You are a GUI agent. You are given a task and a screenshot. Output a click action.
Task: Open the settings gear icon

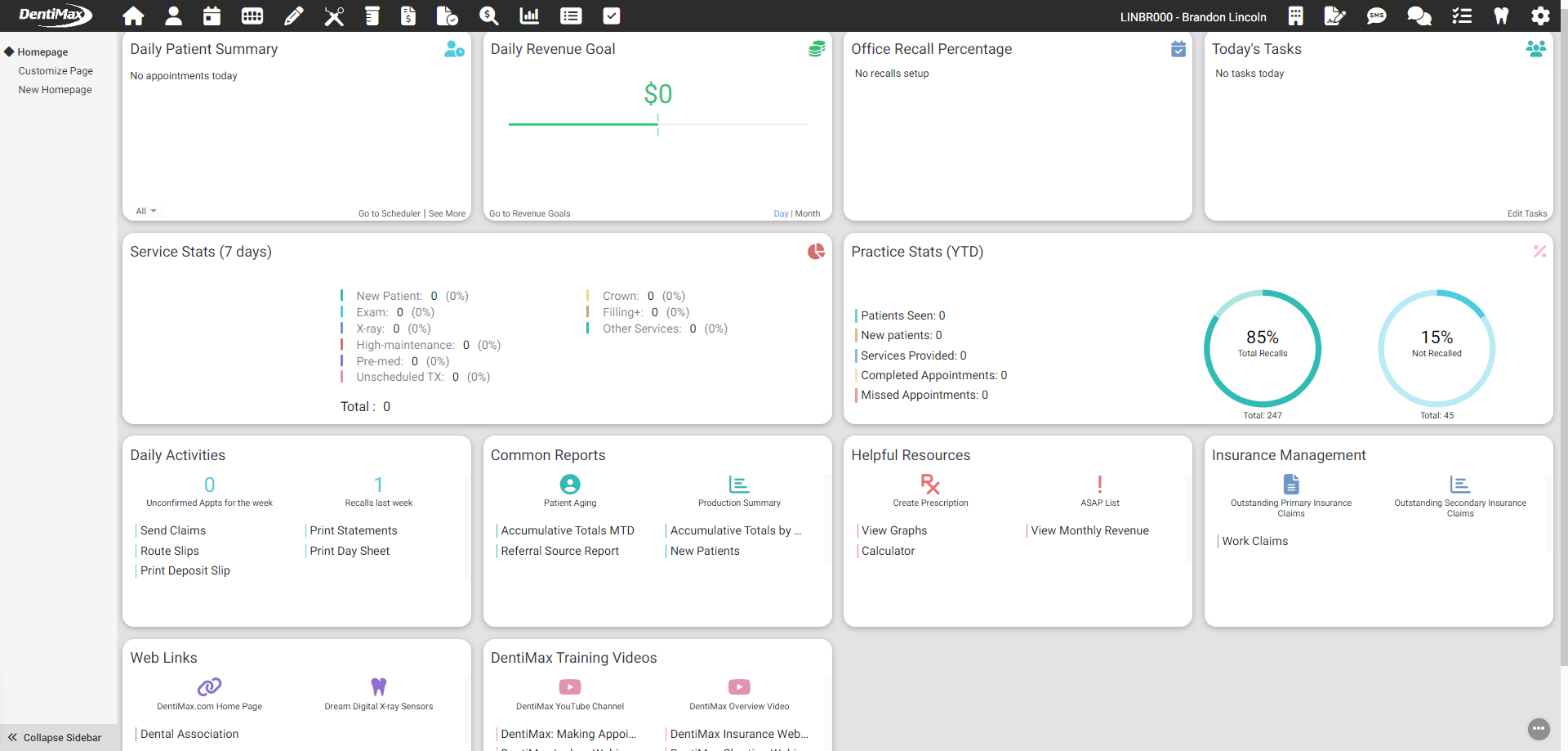pos(1540,16)
